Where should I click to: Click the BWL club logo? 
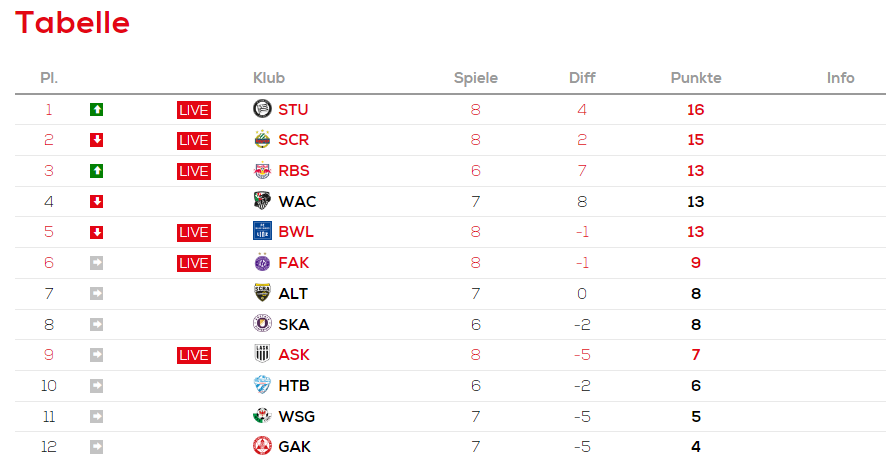[262, 232]
